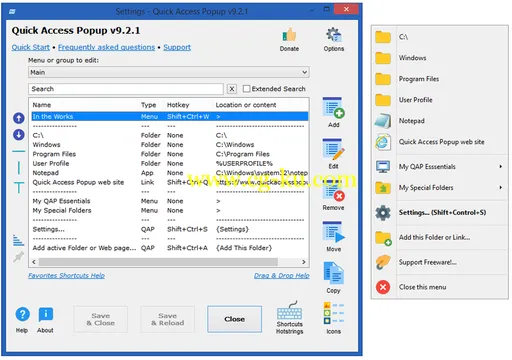Select C:\ in the popup menu
Image resolution: width=512 pixels, height=360 pixels.
(x=440, y=37)
